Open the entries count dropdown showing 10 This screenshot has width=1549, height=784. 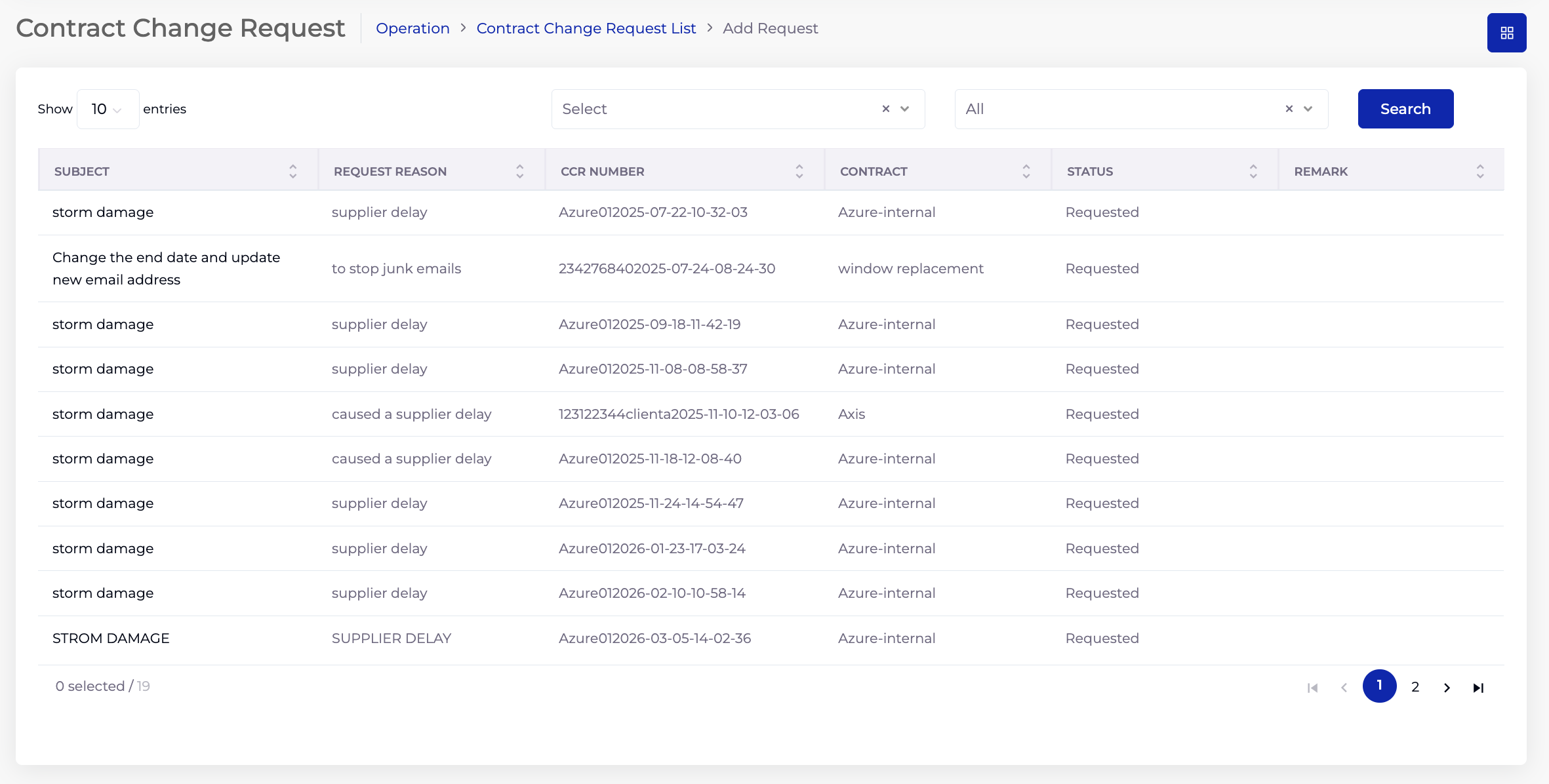click(x=108, y=109)
